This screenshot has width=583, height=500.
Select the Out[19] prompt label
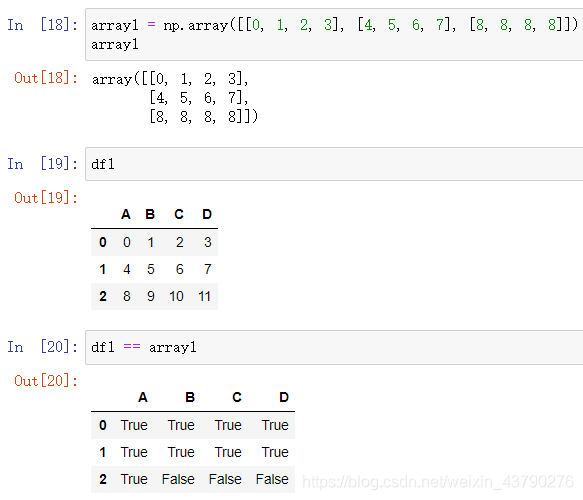(x=46, y=198)
